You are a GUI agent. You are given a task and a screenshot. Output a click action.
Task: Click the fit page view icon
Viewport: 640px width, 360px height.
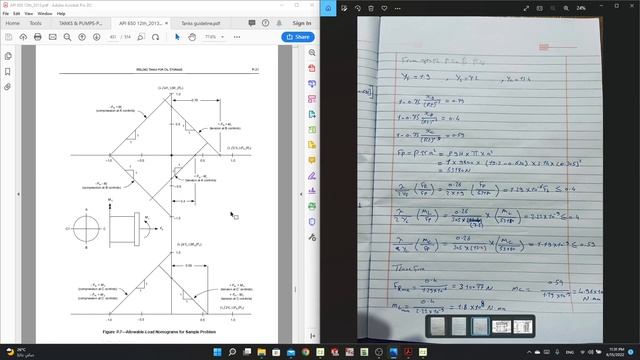click(141, 37)
